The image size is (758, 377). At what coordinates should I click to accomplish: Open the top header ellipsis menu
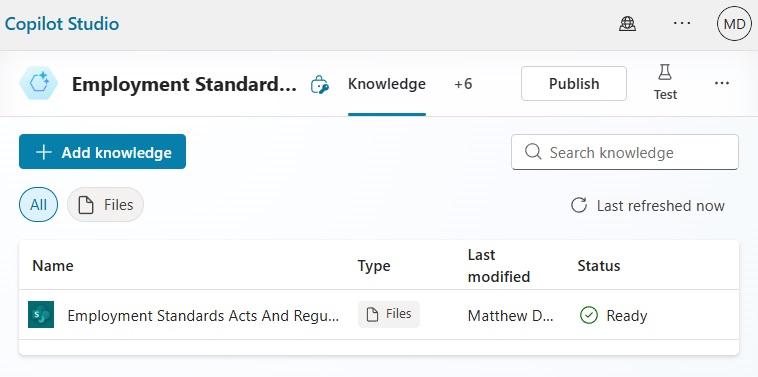coord(682,23)
